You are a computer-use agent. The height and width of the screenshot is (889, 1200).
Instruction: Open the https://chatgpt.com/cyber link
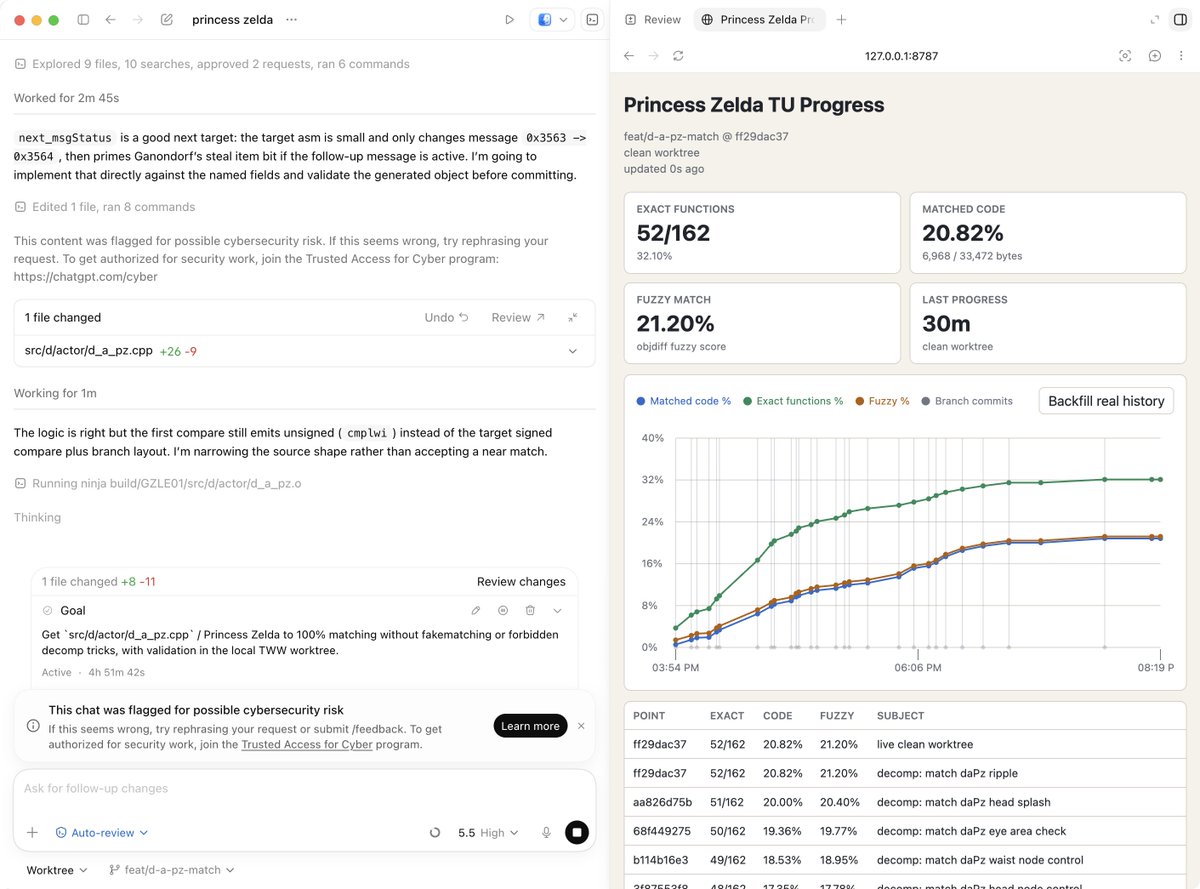tap(86, 277)
